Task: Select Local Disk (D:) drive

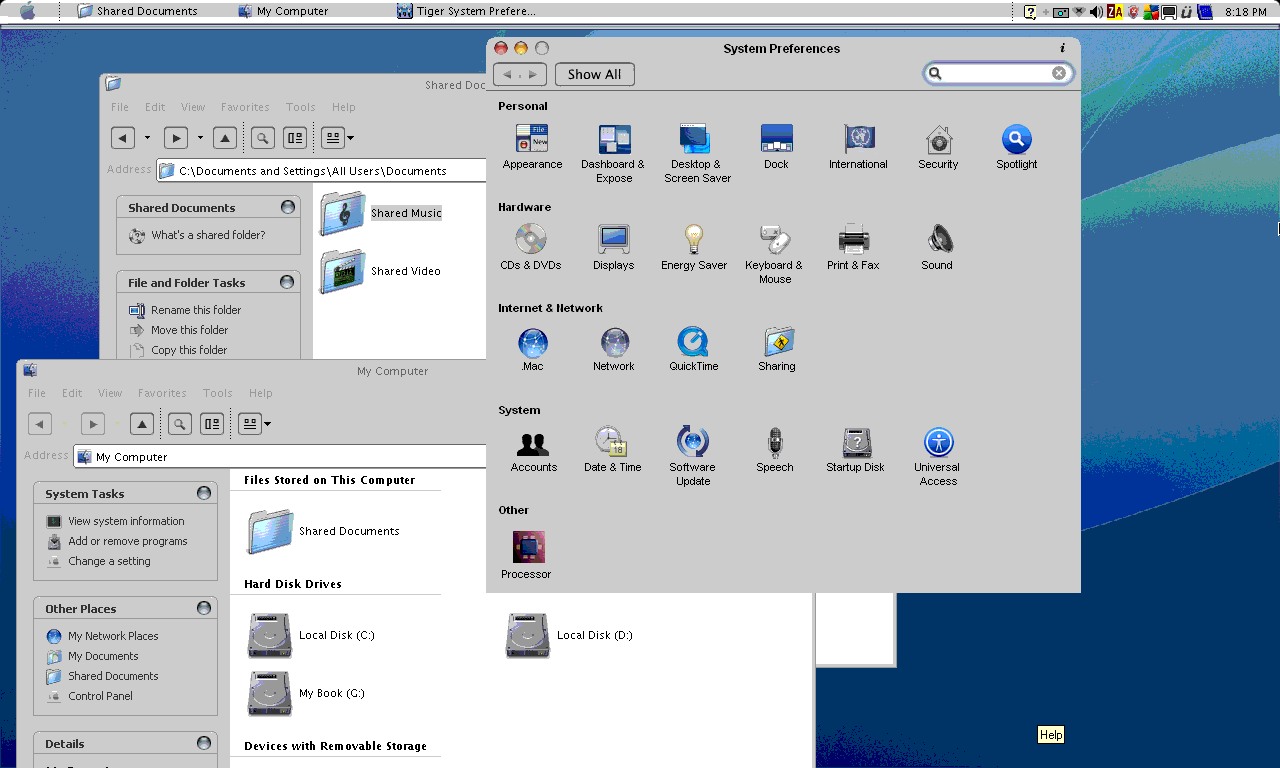Action: 569,635
